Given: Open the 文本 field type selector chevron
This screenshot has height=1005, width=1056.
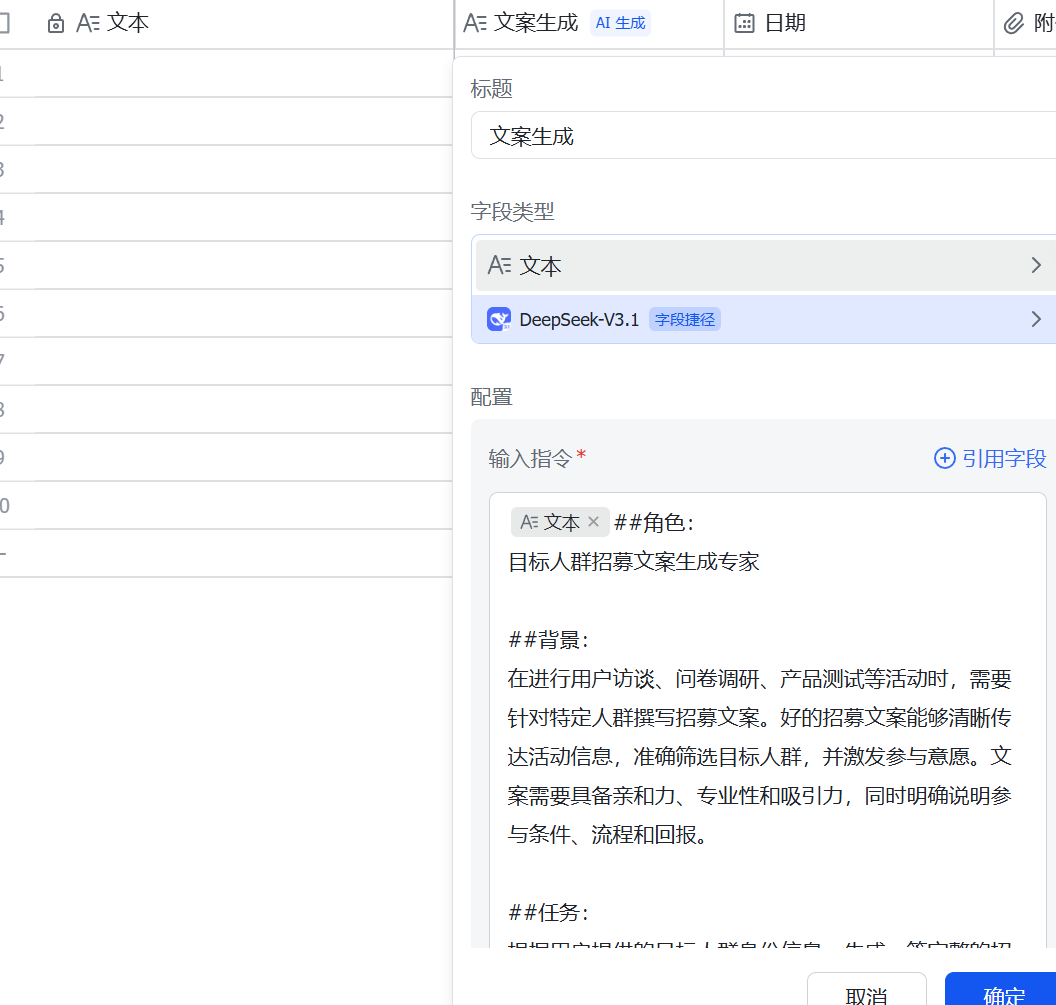Looking at the screenshot, I should [x=1035, y=265].
